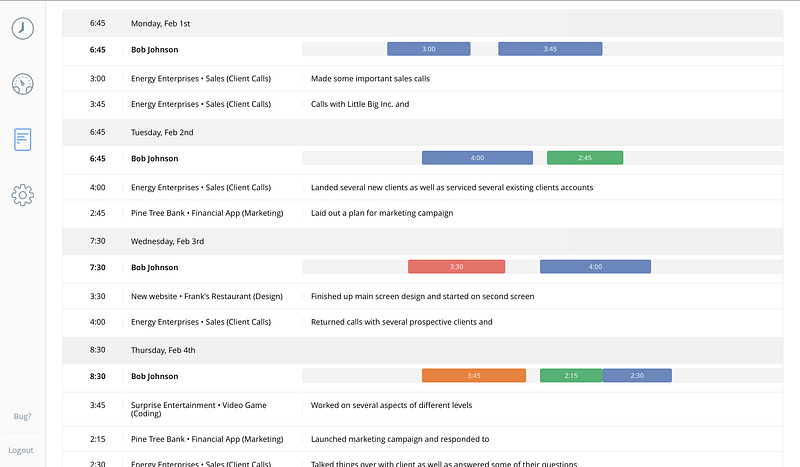The width and height of the screenshot is (800, 467).
Task: Click Thursday's orange 3:45 time block
Action: (473, 375)
